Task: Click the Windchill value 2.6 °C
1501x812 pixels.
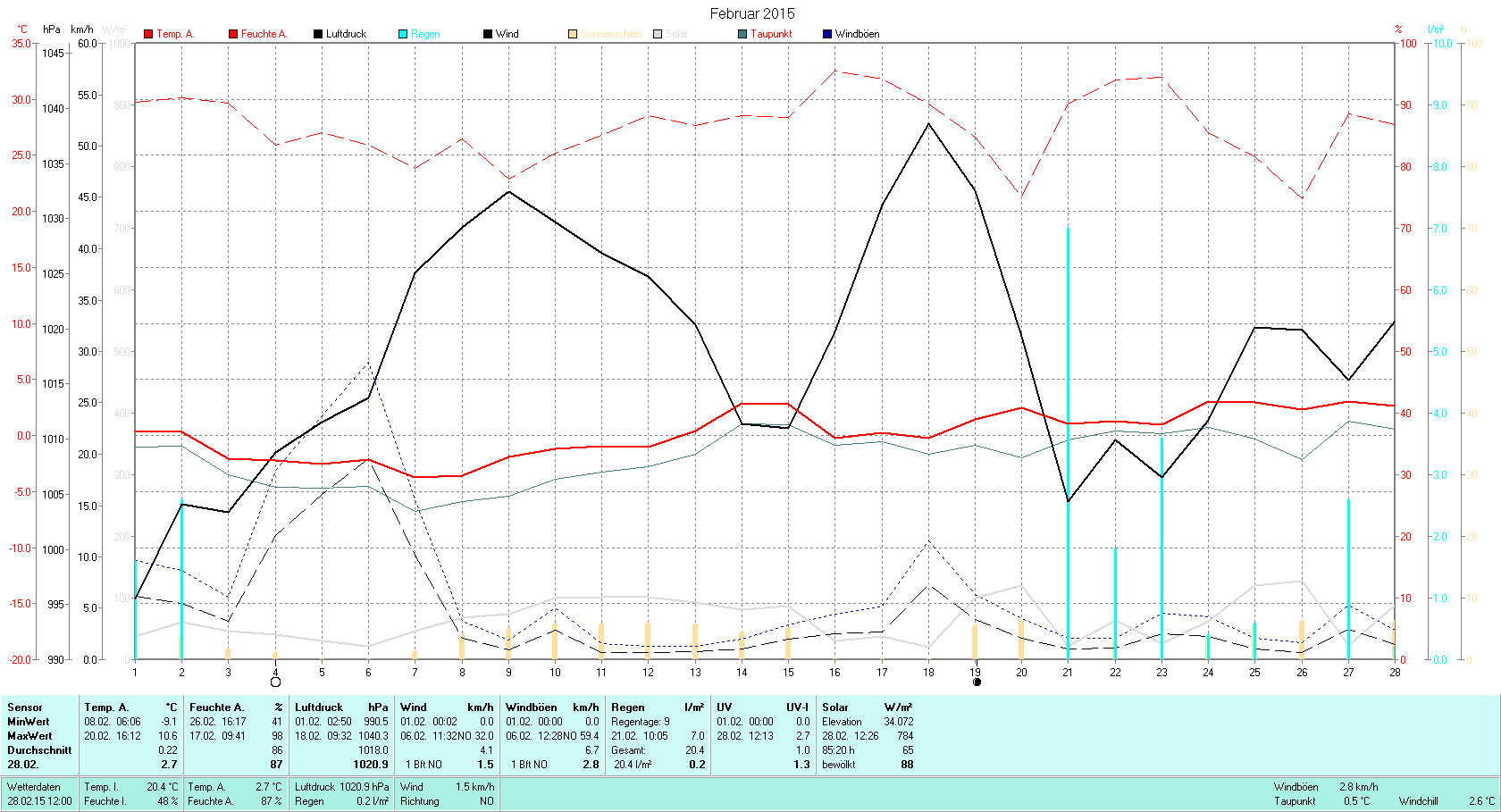Action: click(1481, 801)
